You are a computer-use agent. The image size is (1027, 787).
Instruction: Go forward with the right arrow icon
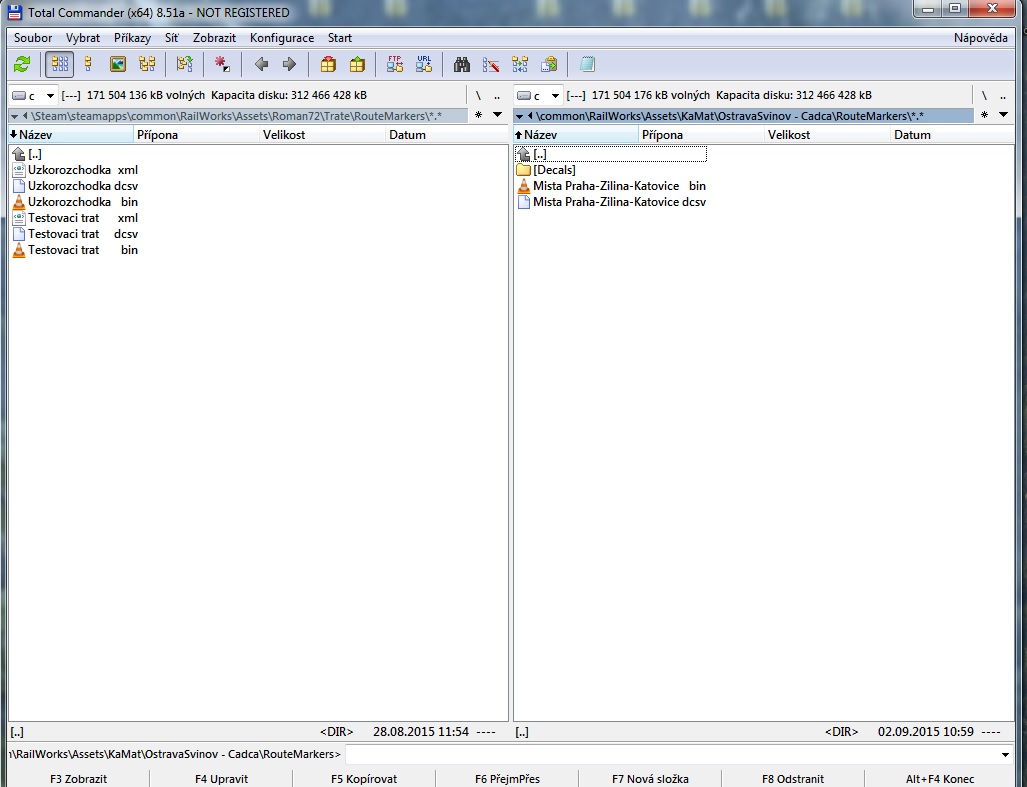tap(289, 64)
